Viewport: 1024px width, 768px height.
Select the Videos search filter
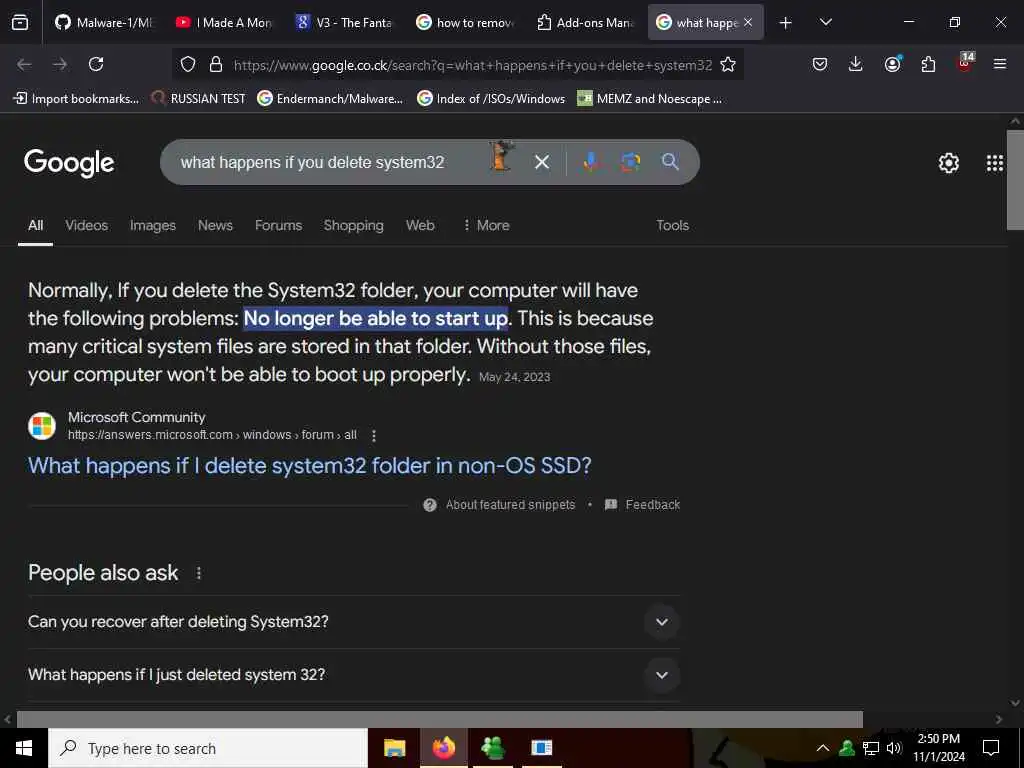(x=86, y=225)
